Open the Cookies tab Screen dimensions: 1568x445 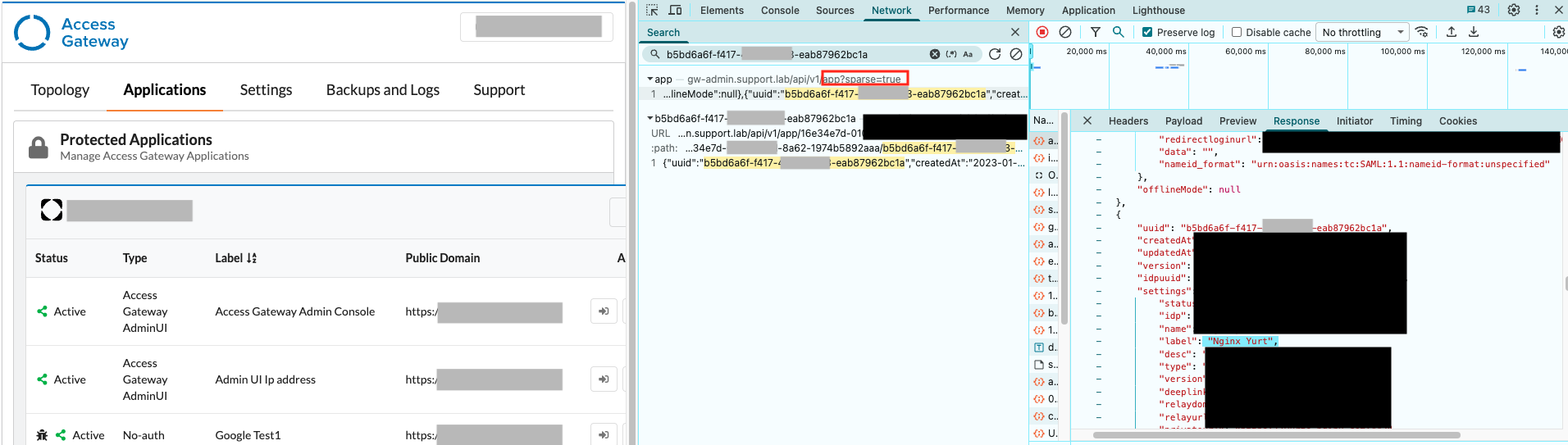pyautogui.click(x=1457, y=120)
